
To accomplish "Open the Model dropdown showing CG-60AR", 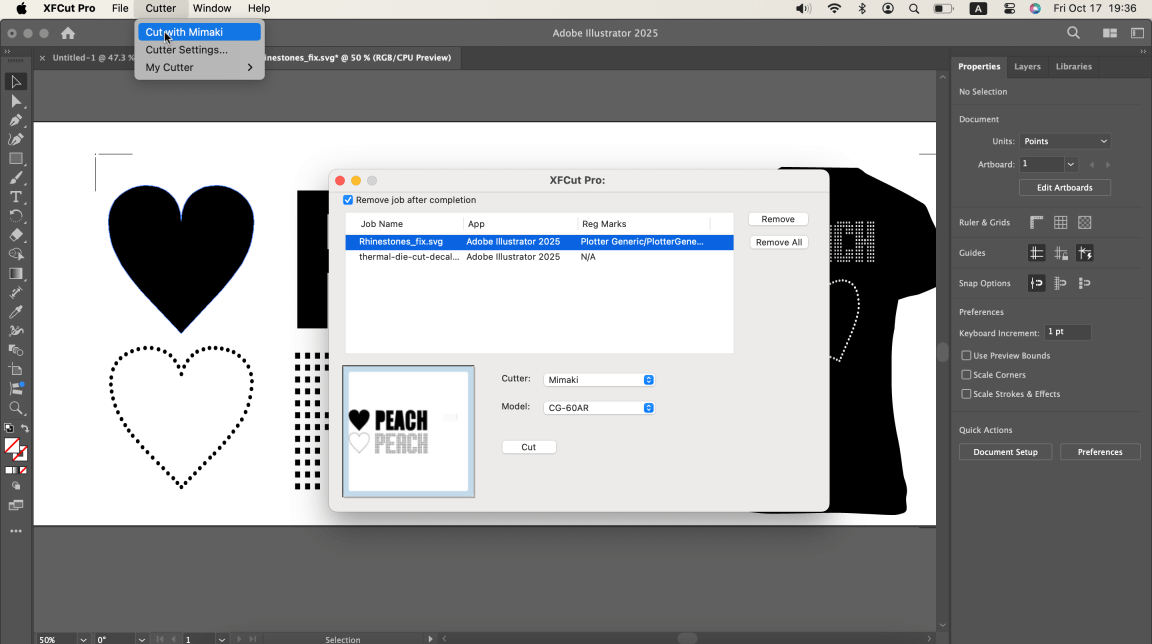I will [599, 408].
